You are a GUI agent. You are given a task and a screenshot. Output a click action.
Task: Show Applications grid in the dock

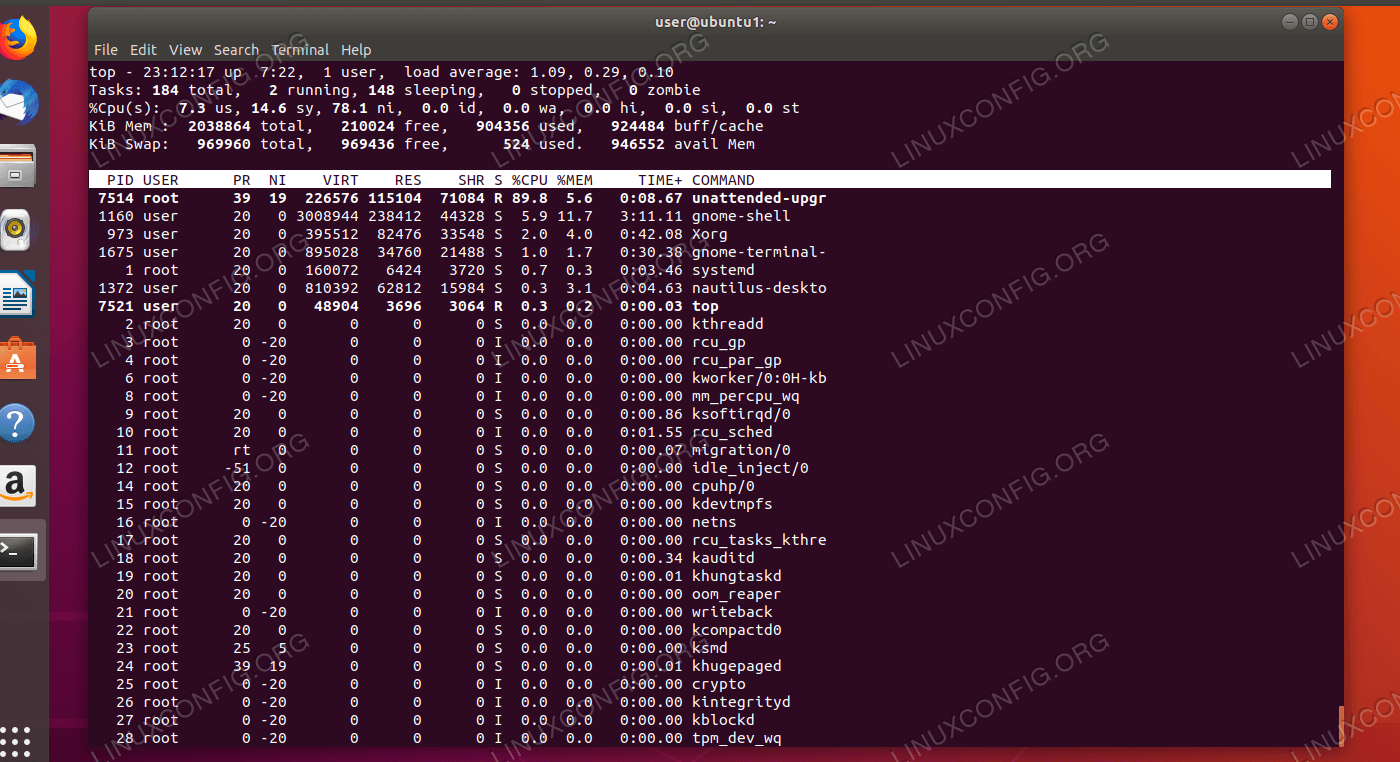(16, 741)
